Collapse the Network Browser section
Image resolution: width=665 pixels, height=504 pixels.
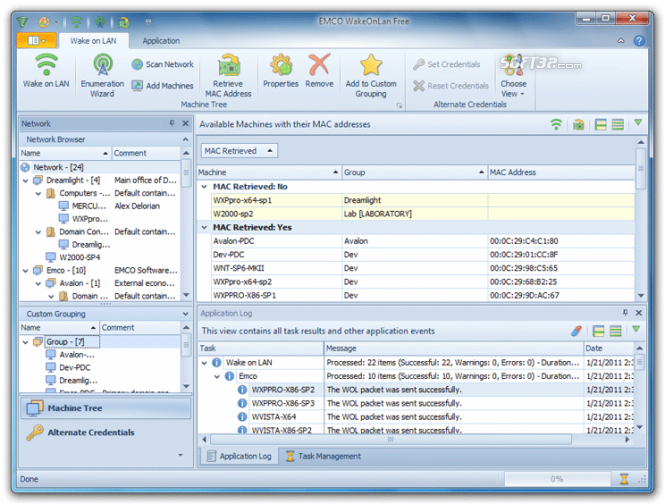point(185,140)
